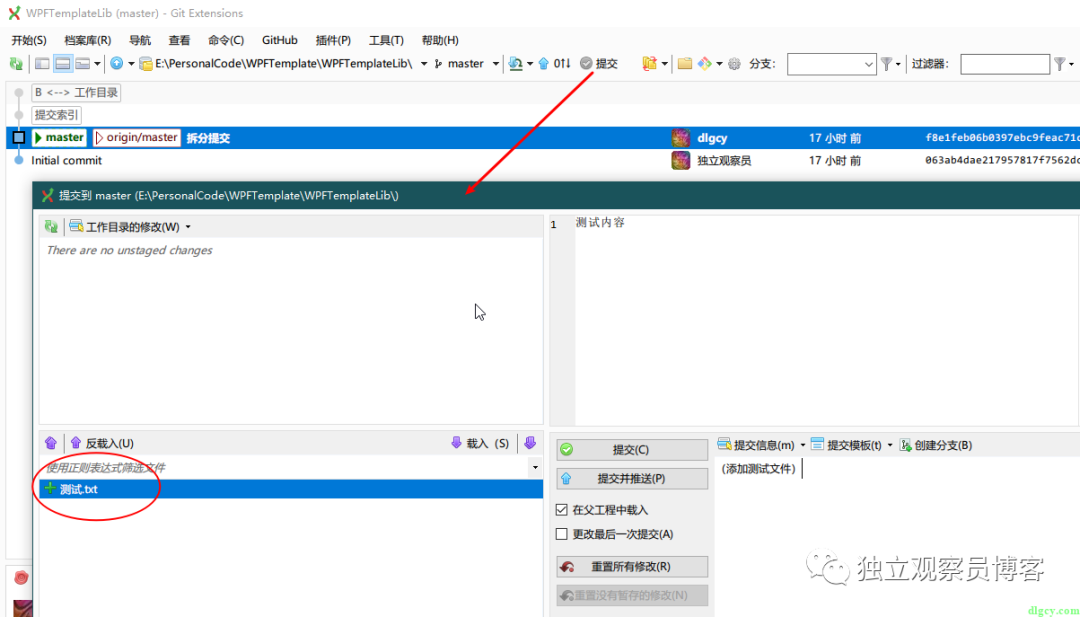Open the 命令(C) menu

coord(225,40)
